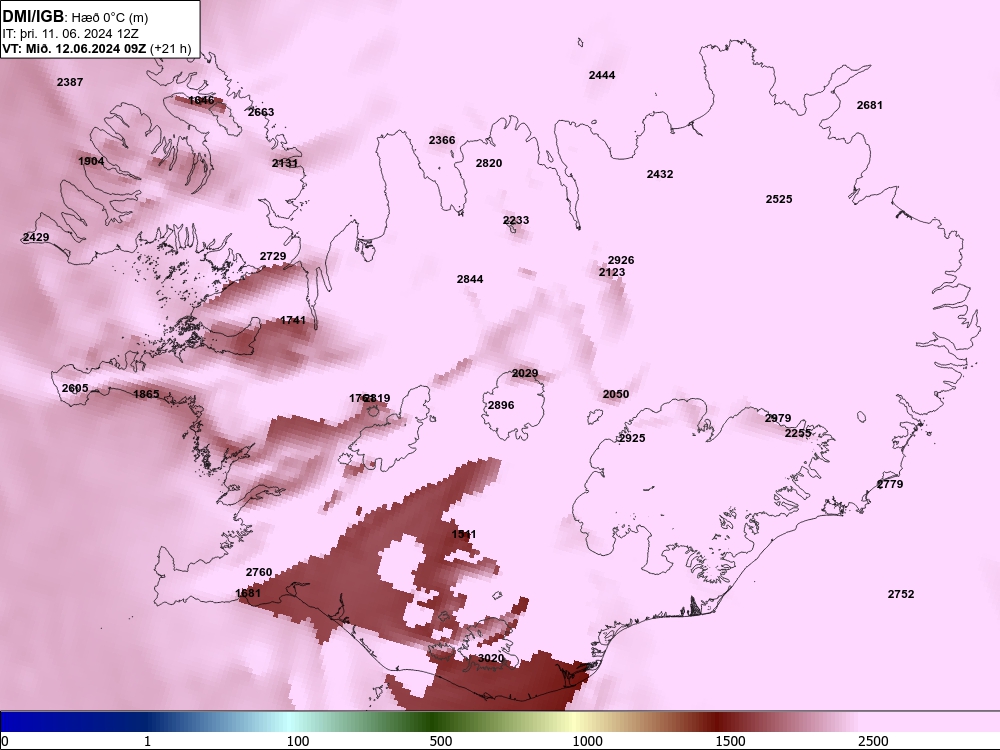
Task: Click the value 2255 on map
Action: point(798,434)
